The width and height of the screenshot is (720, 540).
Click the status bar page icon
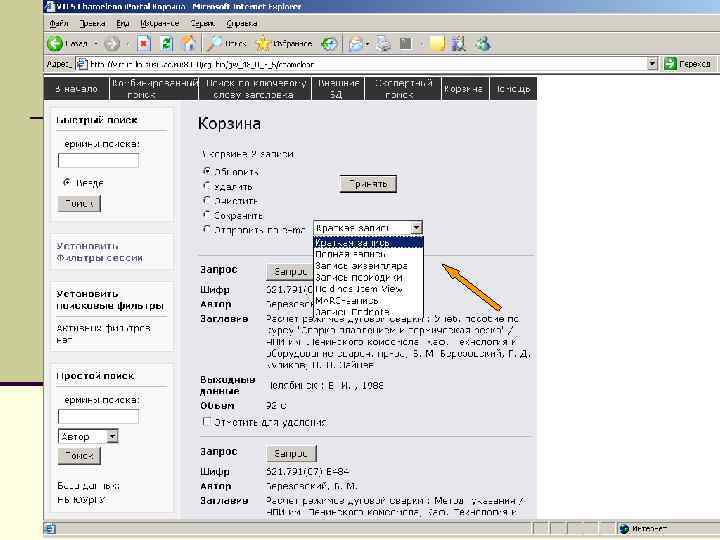tap(50, 529)
